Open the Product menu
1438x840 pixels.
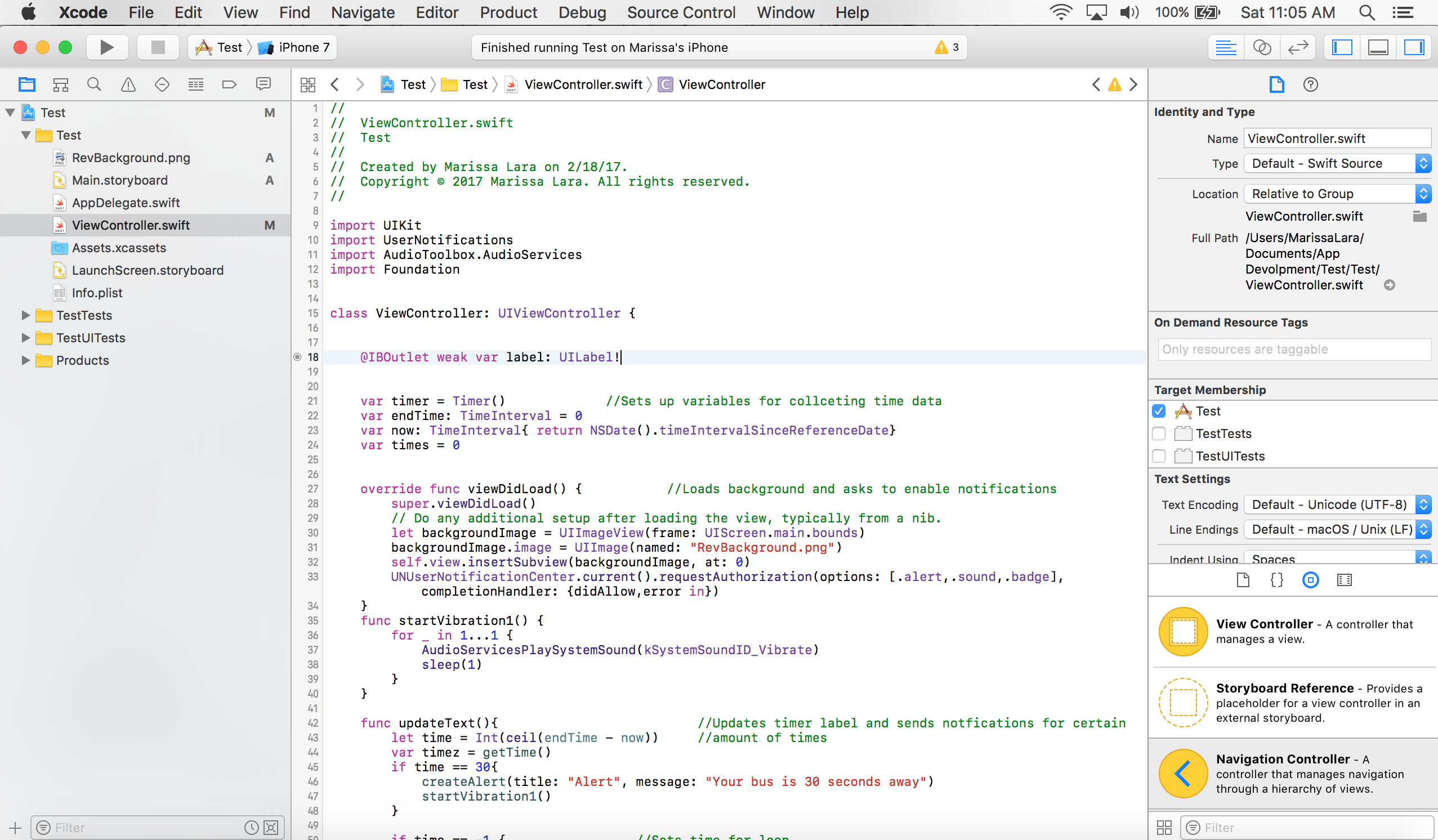pyautogui.click(x=508, y=12)
